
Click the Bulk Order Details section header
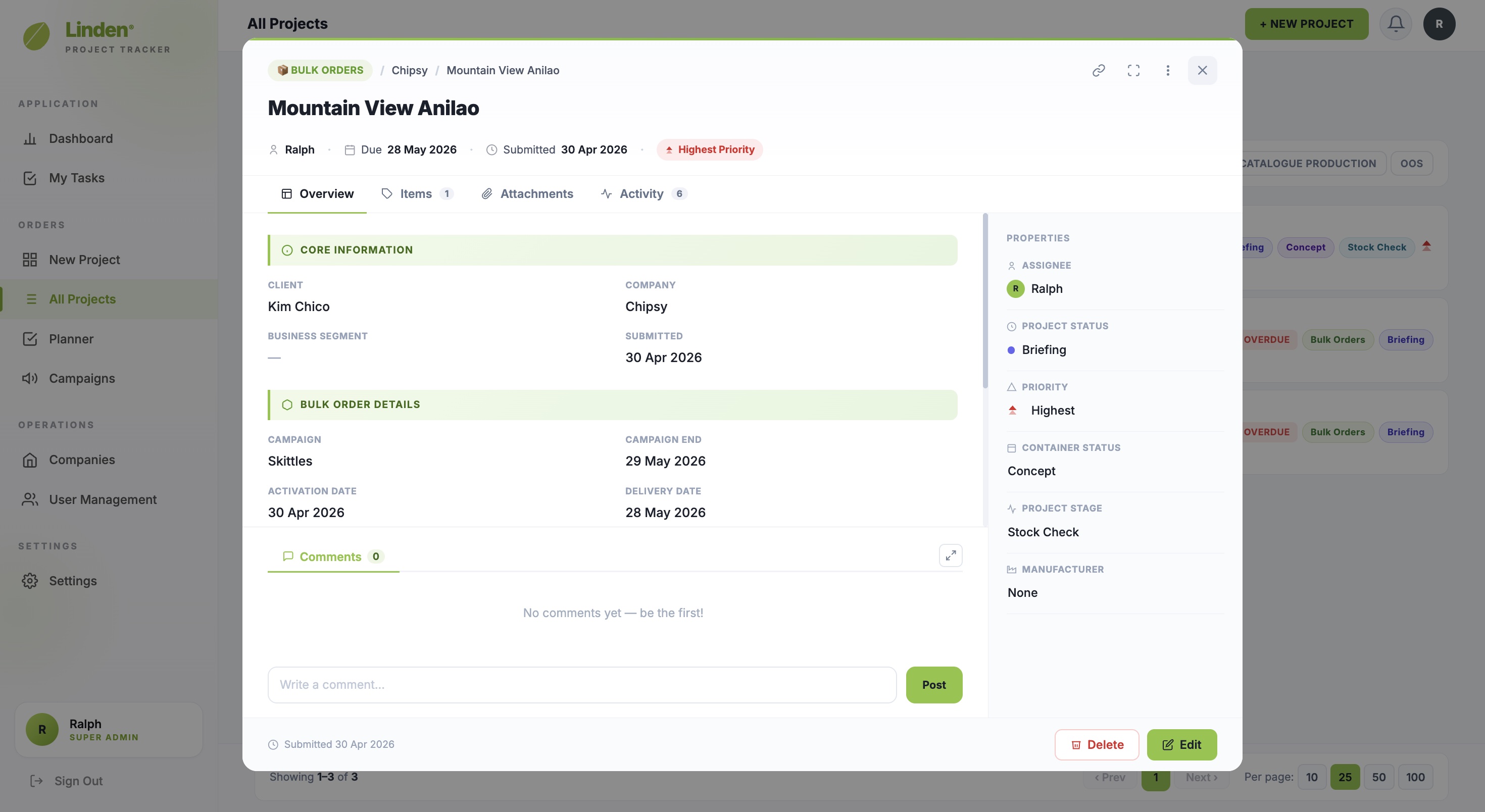612,404
